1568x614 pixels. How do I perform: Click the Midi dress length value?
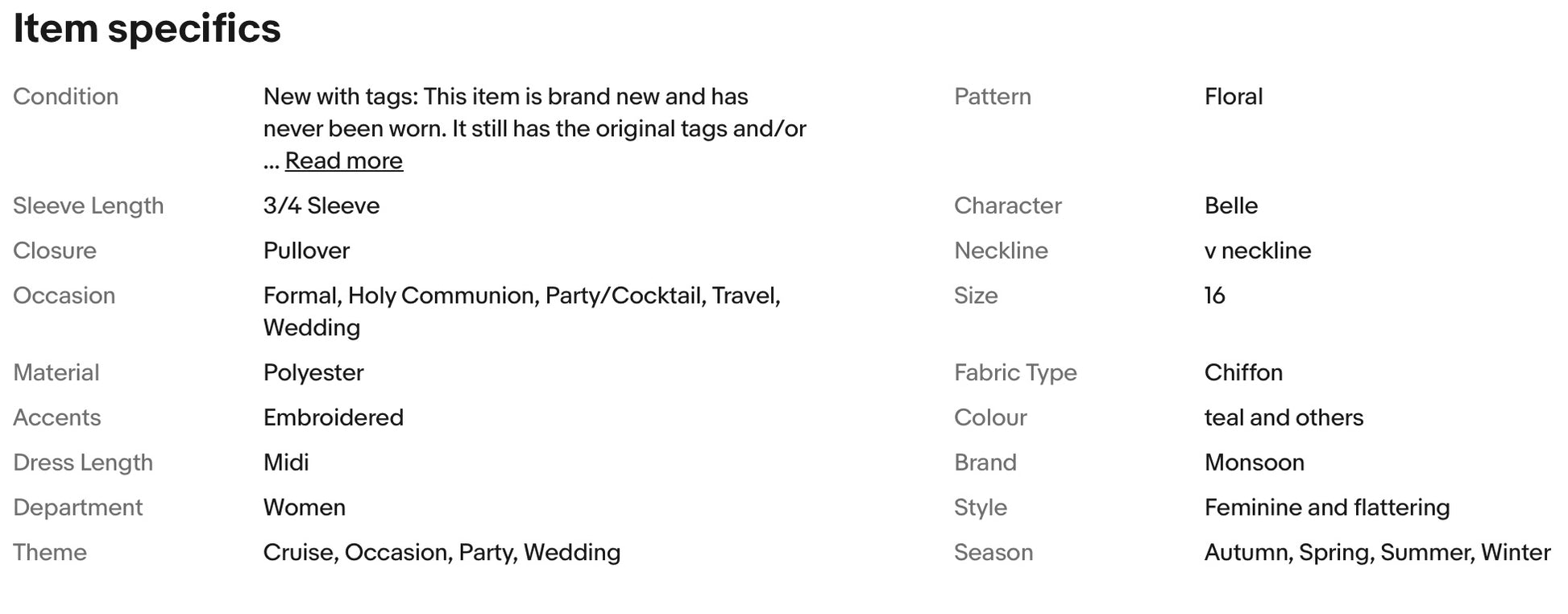[x=286, y=463]
